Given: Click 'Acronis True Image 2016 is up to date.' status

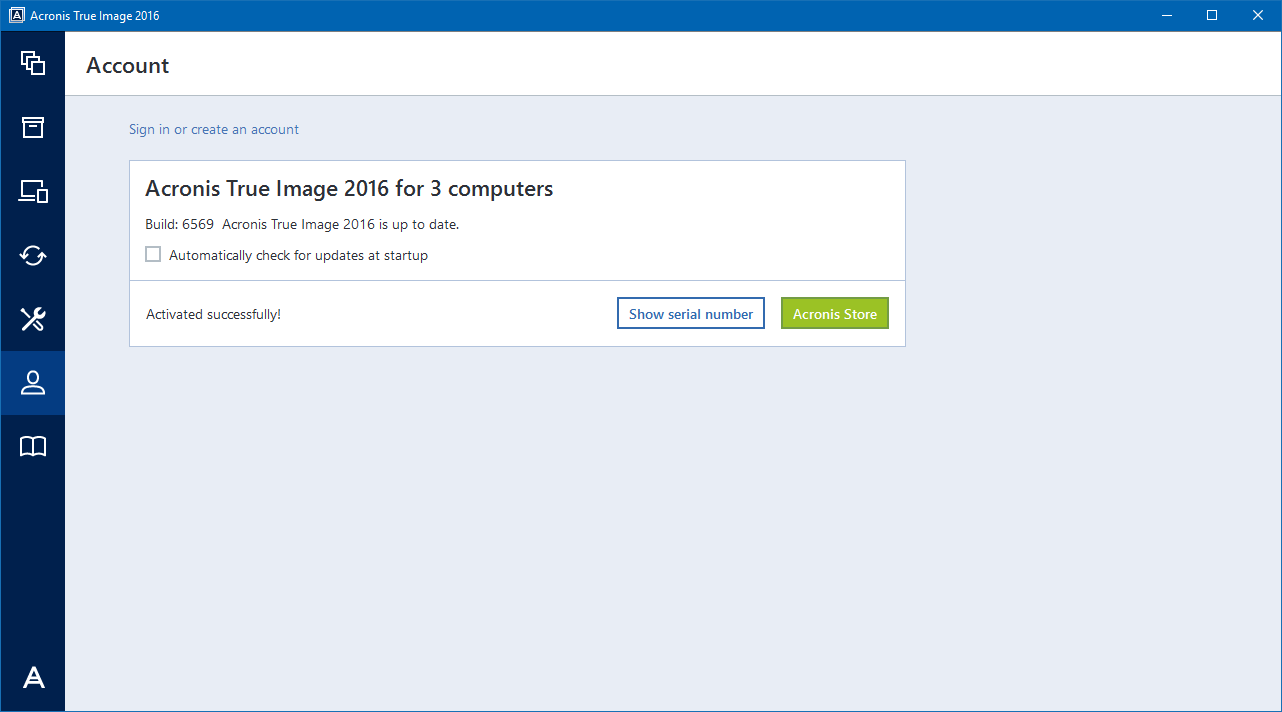Looking at the screenshot, I should click(x=341, y=224).
